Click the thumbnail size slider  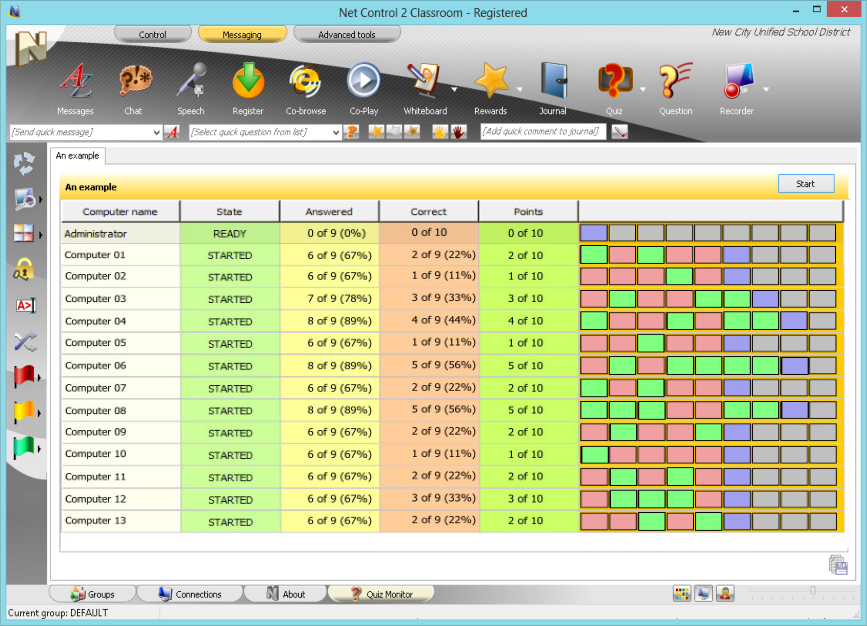812,591
